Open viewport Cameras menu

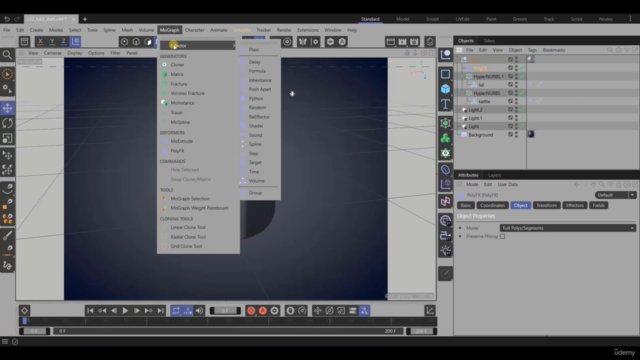click(x=53, y=53)
